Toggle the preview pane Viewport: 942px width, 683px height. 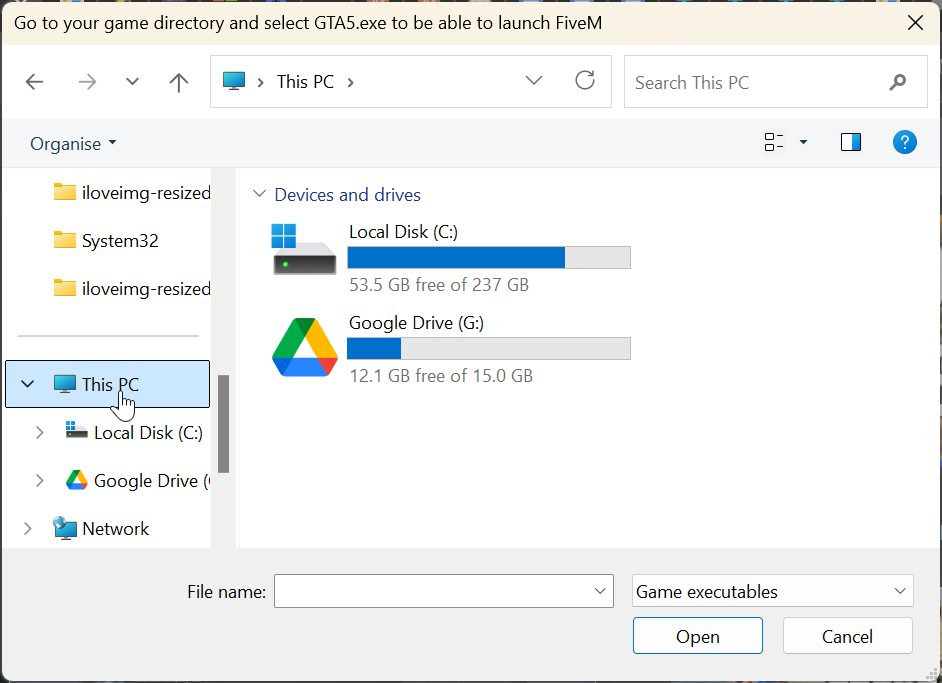(x=851, y=142)
